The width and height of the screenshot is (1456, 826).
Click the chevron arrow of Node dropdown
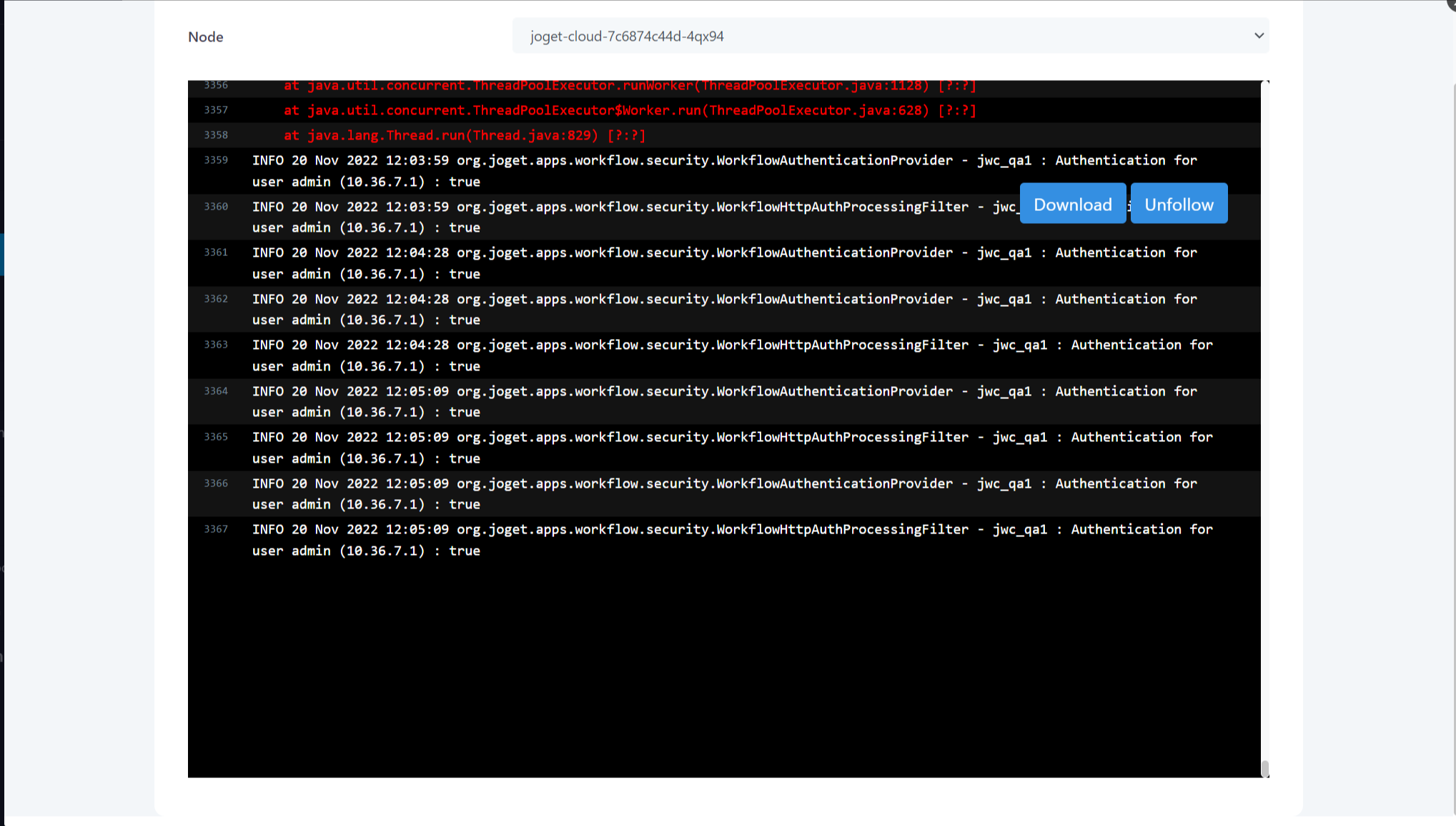tap(1259, 36)
